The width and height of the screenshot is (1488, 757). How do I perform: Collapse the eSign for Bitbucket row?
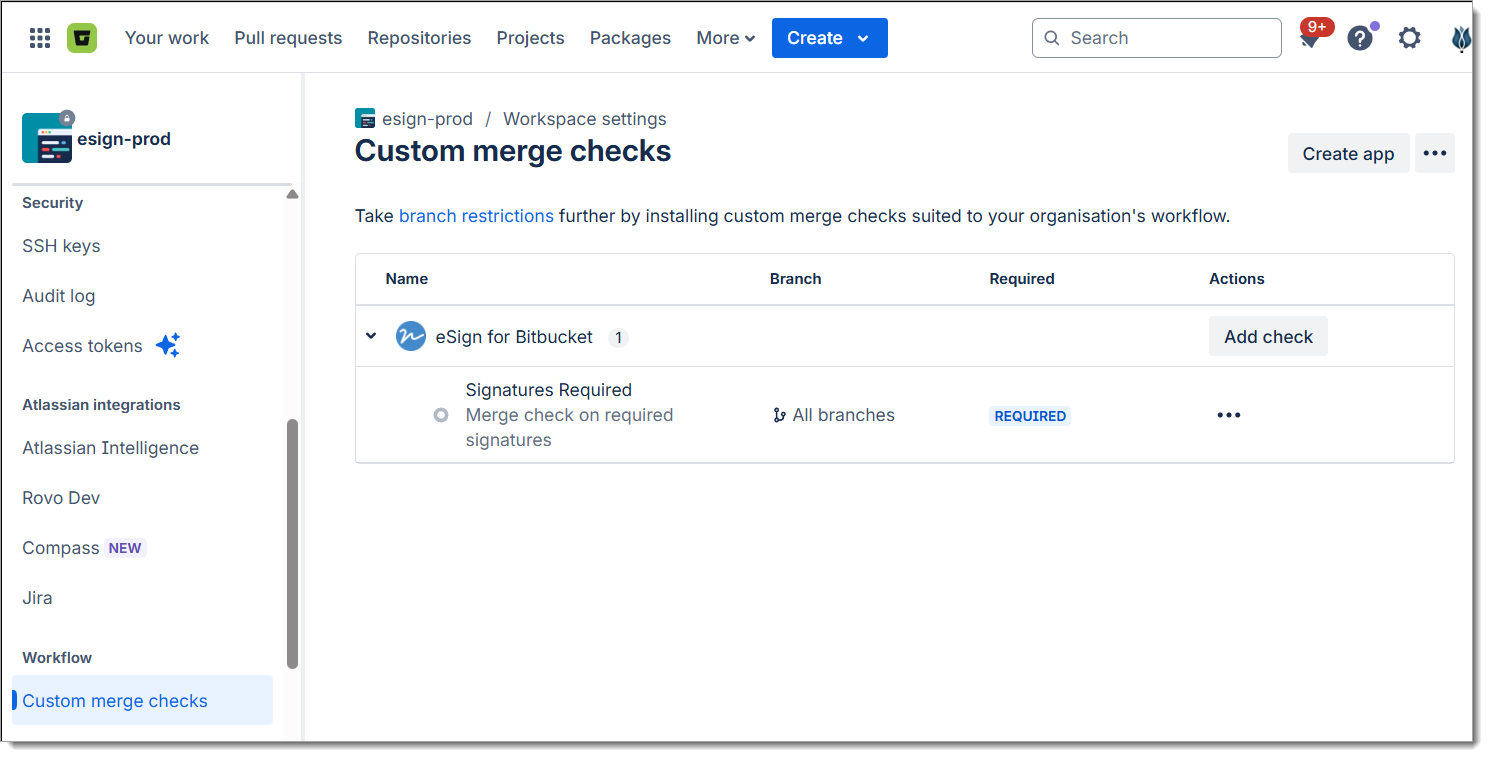click(371, 336)
